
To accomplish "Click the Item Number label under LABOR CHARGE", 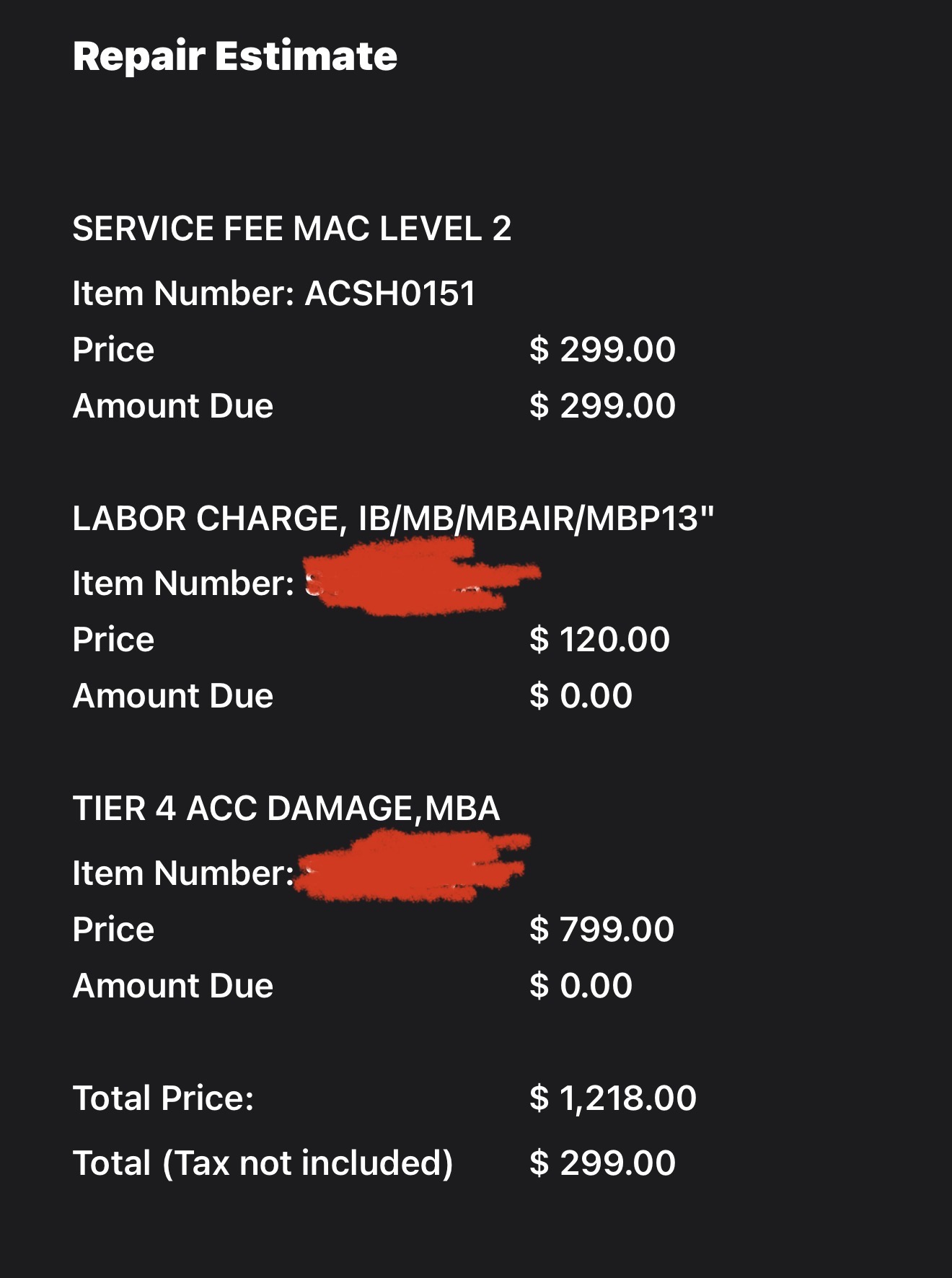I will (x=183, y=583).
